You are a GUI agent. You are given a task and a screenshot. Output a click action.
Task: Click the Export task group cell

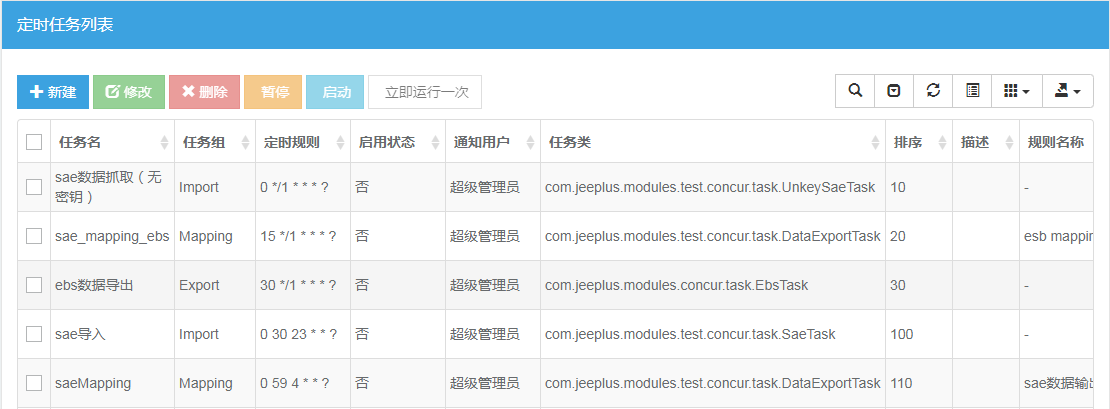click(x=215, y=285)
